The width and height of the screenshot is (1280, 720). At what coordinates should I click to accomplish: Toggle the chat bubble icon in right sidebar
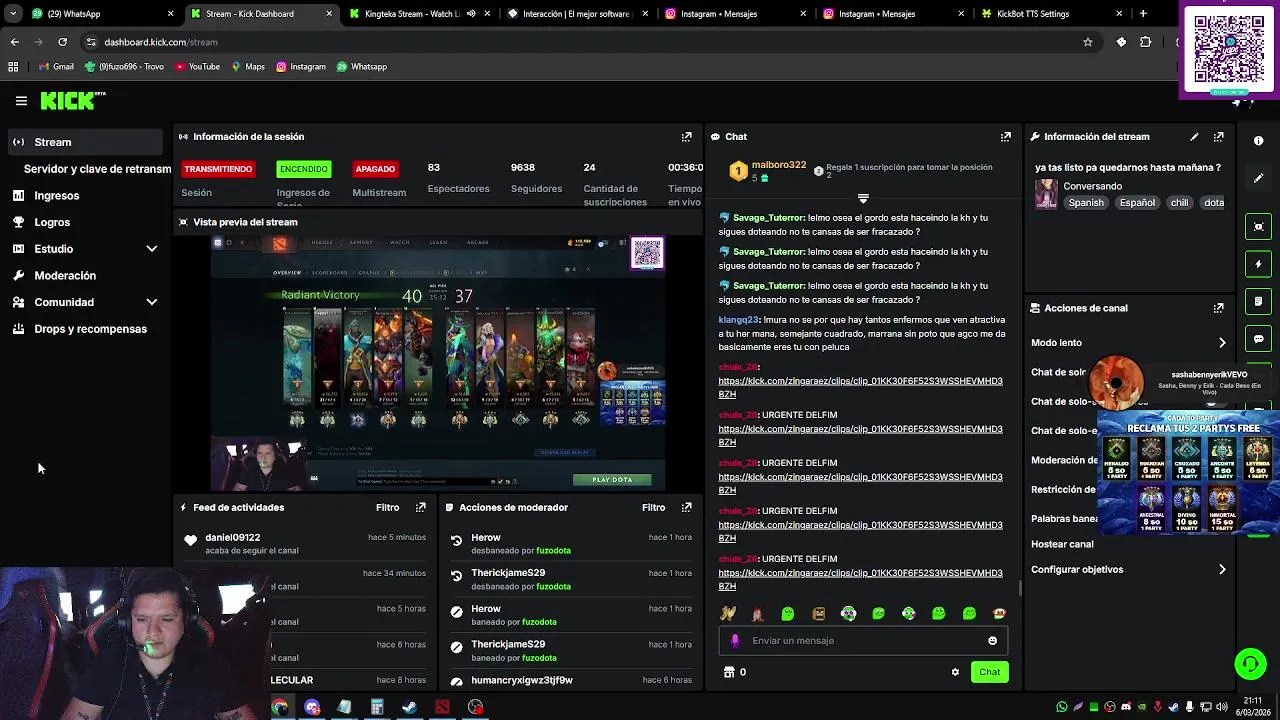click(x=1259, y=338)
